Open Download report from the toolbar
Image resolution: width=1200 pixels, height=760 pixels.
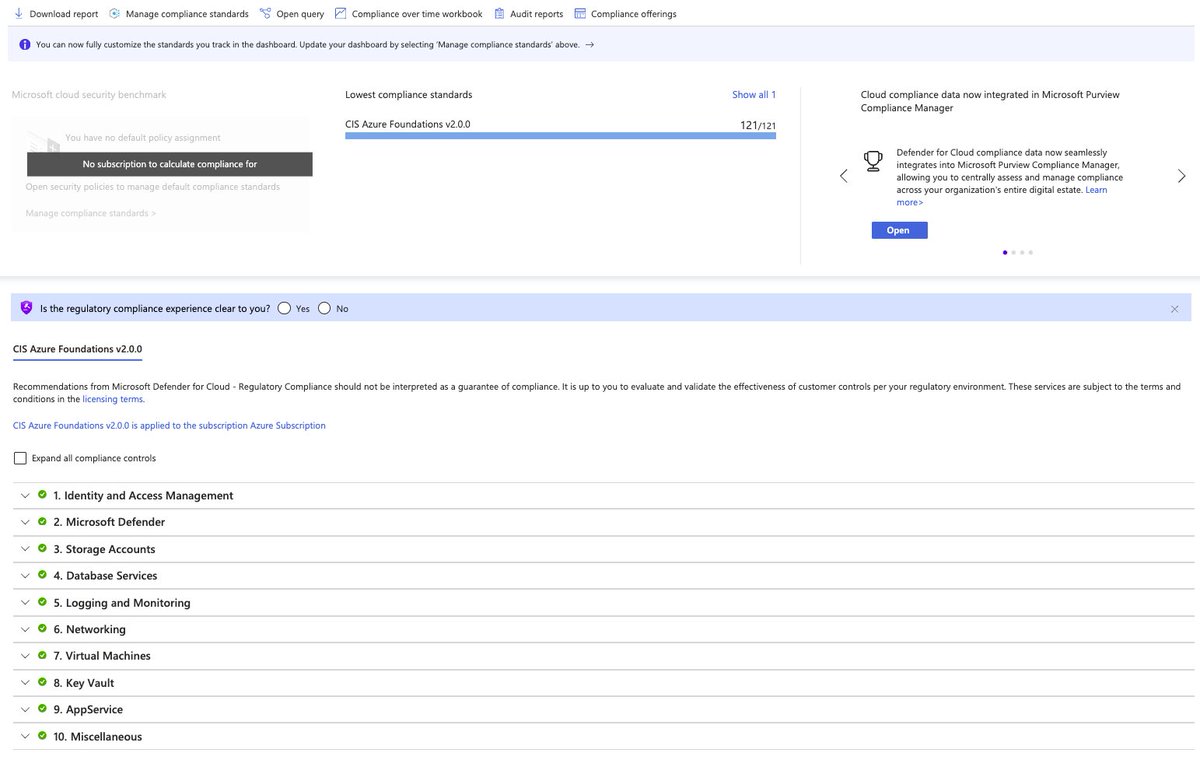tap(56, 14)
